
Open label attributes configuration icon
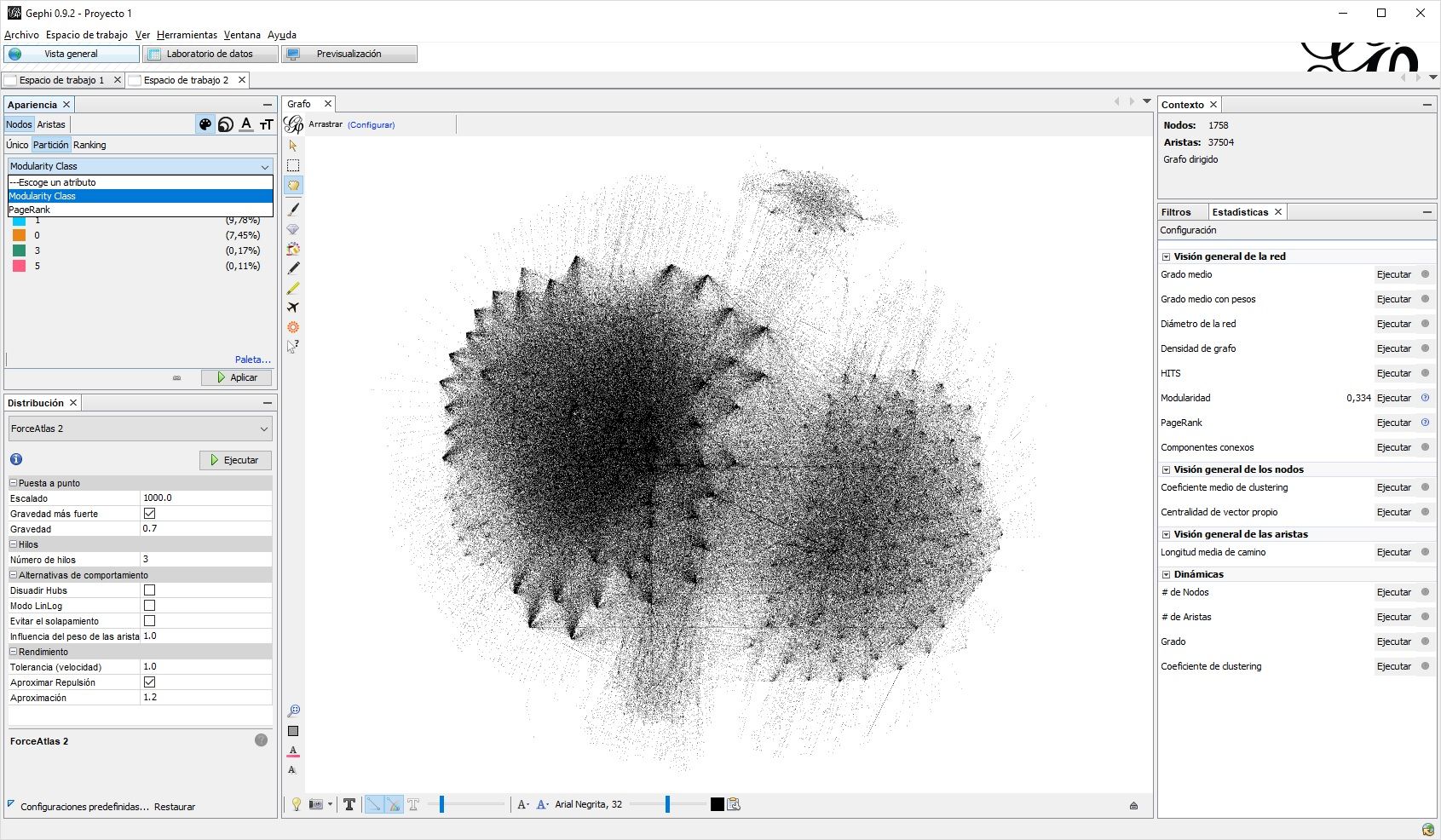pyautogui.click(x=734, y=804)
